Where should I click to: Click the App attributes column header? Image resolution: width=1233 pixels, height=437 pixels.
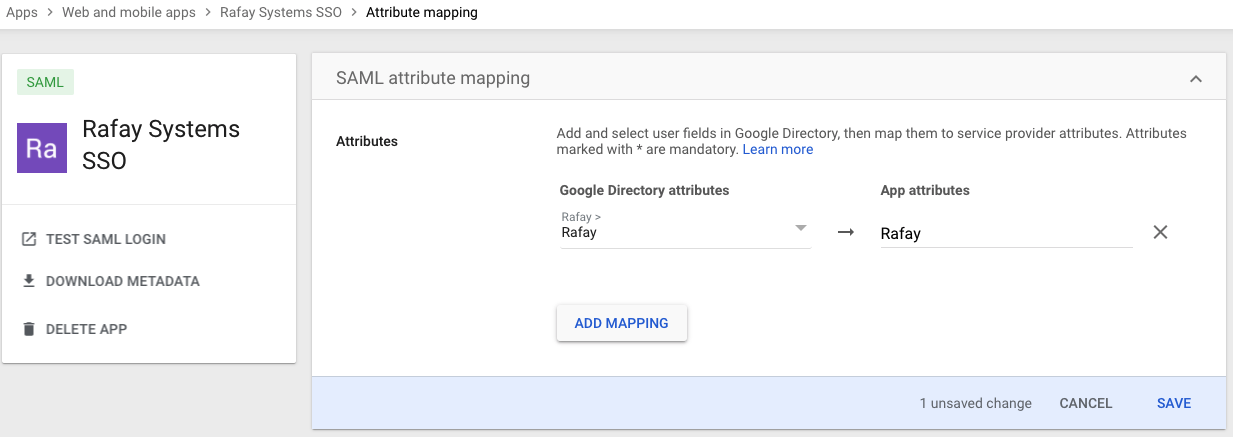pyautogui.click(x=925, y=190)
